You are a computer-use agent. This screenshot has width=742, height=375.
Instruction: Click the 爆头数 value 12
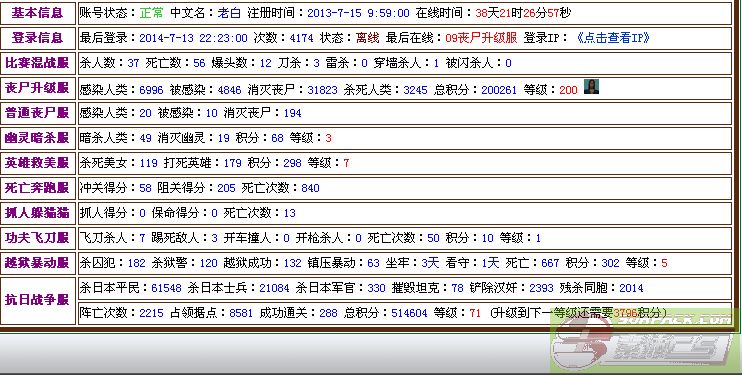[265, 63]
